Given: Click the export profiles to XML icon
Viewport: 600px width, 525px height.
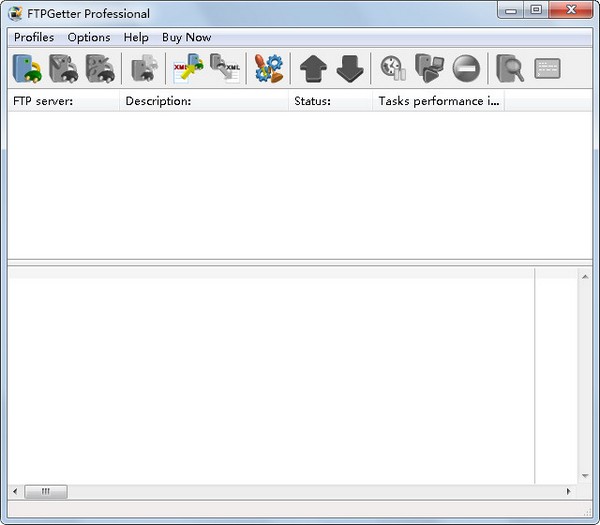Looking at the screenshot, I should click(x=225, y=68).
